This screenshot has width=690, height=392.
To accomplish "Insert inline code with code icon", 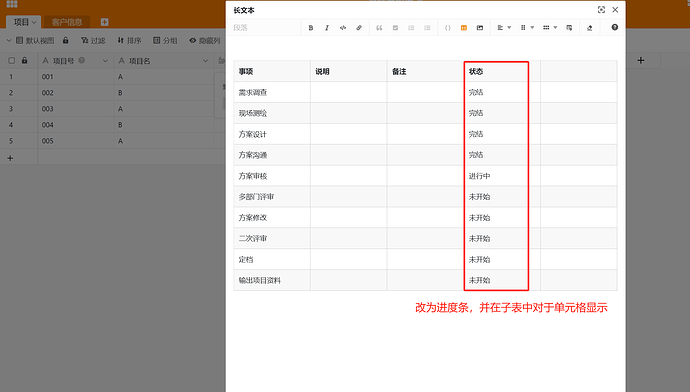I will (x=343, y=28).
